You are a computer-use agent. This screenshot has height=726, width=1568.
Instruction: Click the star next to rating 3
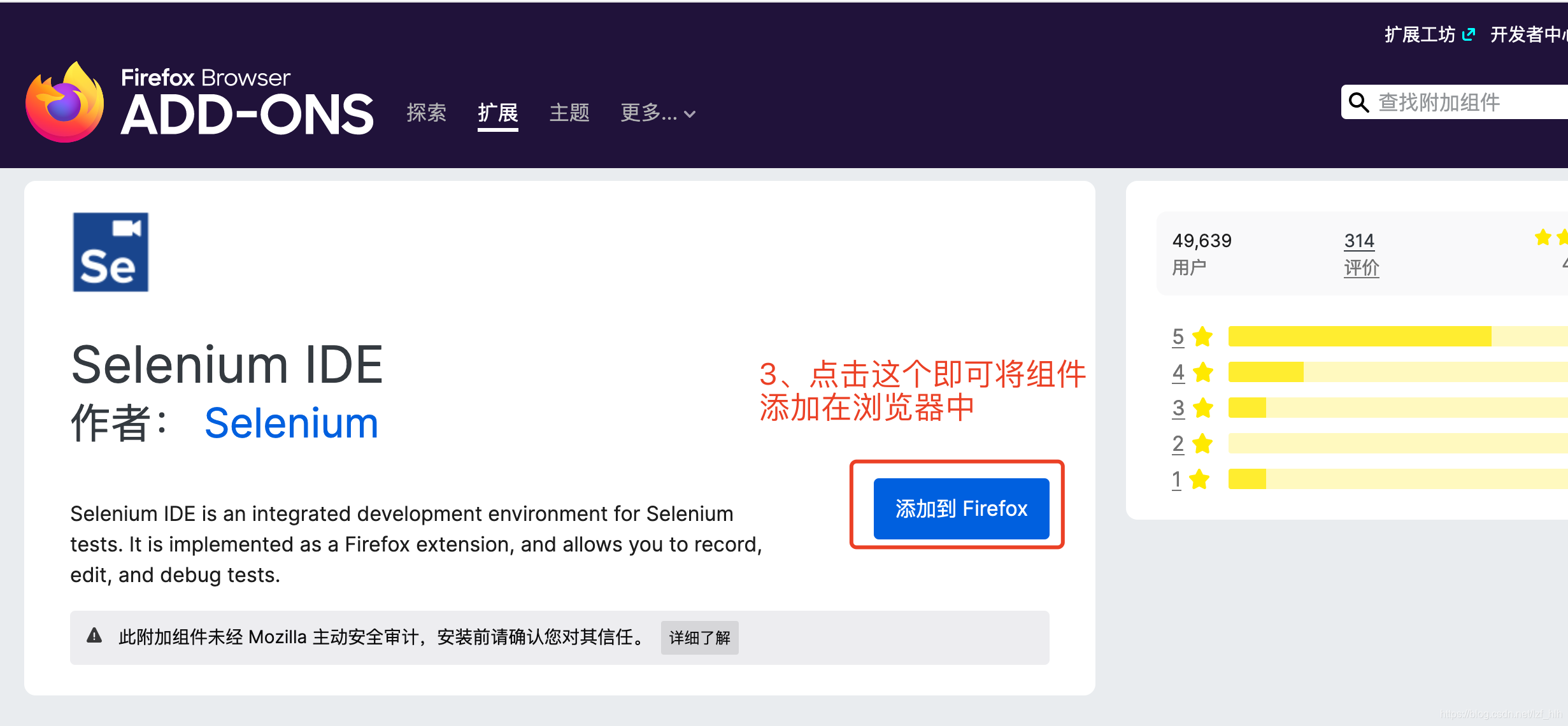[x=1202, y=408]
